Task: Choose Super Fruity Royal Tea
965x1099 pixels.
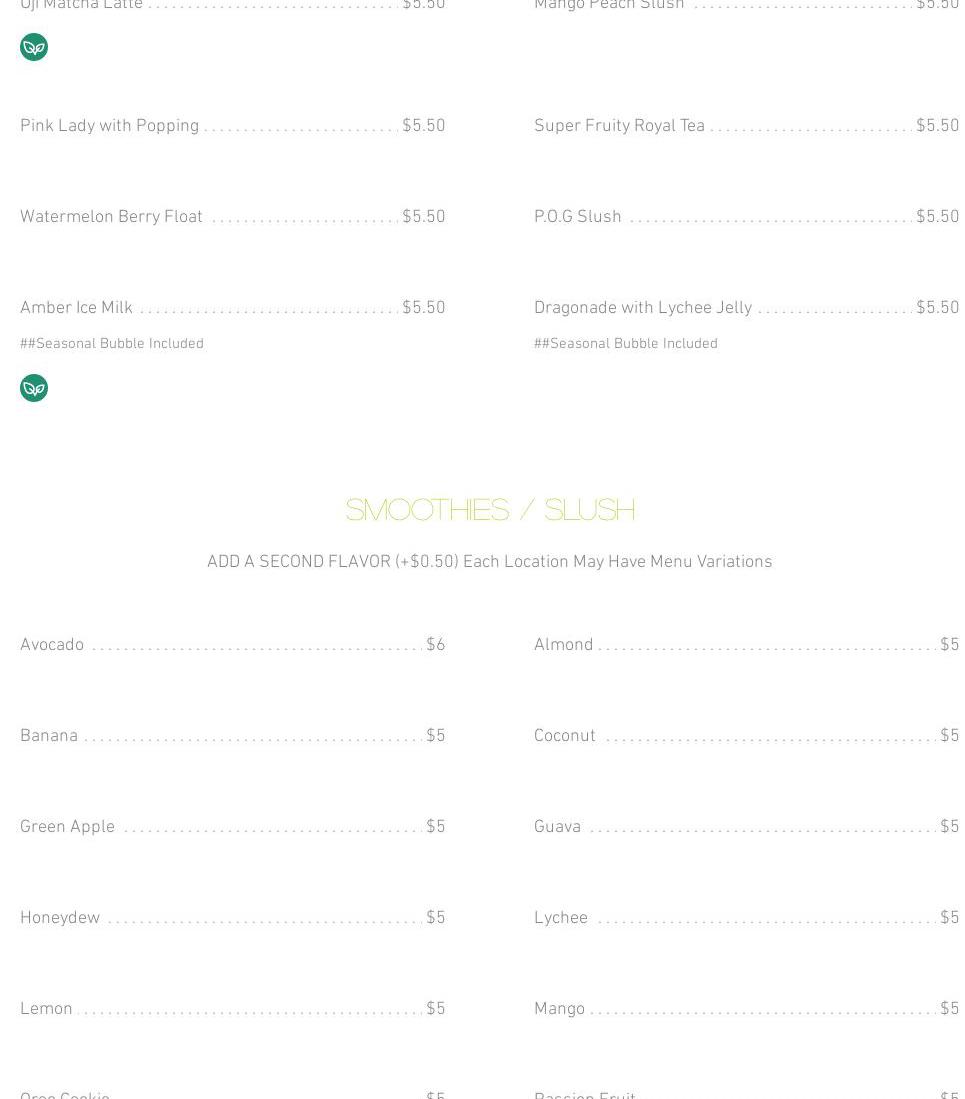Action: tap(619, 126)
